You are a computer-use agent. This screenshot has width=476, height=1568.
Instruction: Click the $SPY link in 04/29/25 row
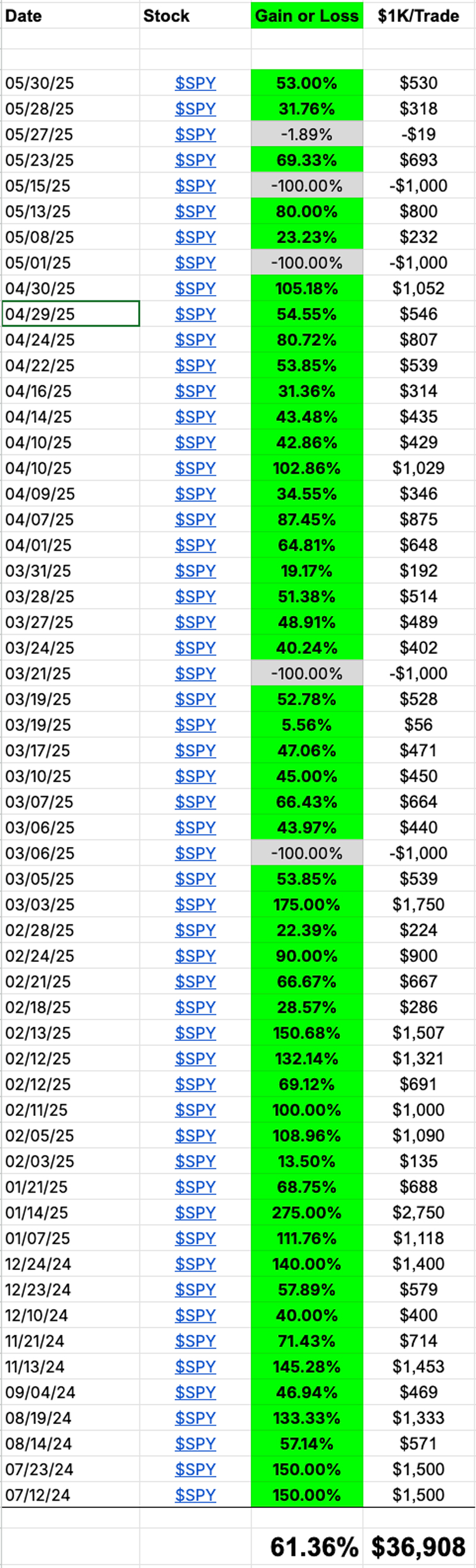[195, 314]
